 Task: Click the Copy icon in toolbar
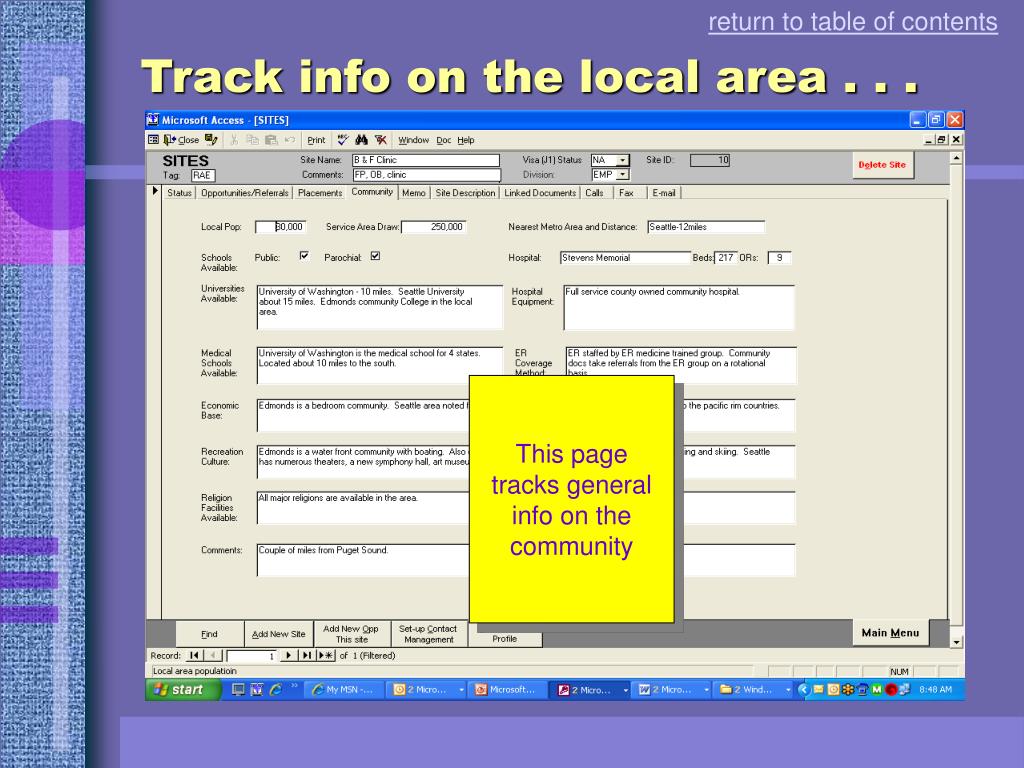(x=253, y=140)
